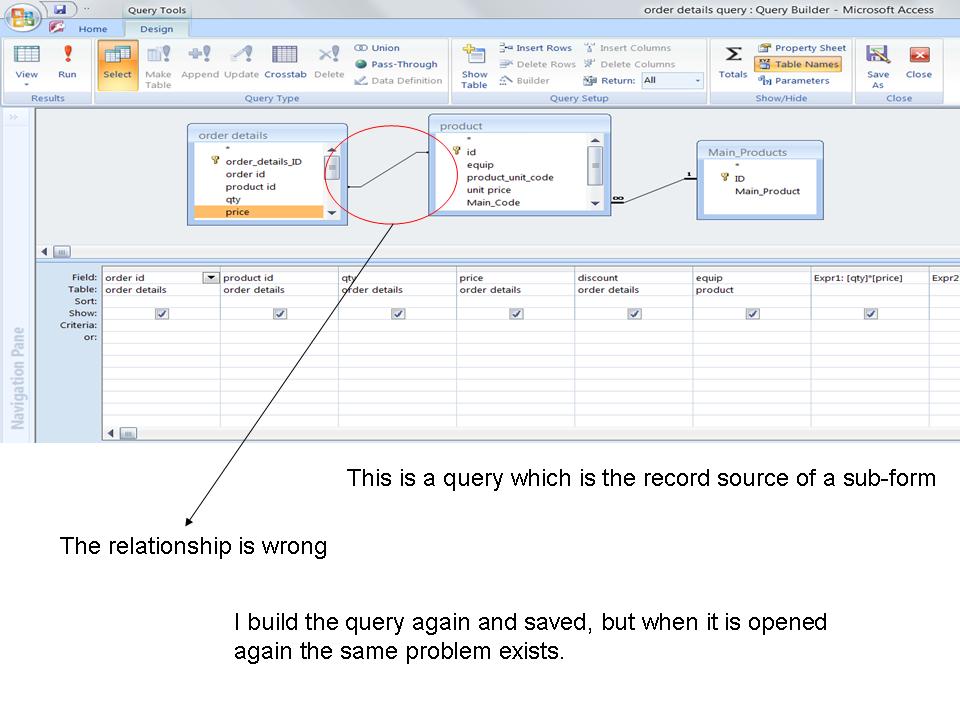Uncheck Show for qty column
The width and height of the screenshot is (960, 720).
tap(398, 313)
